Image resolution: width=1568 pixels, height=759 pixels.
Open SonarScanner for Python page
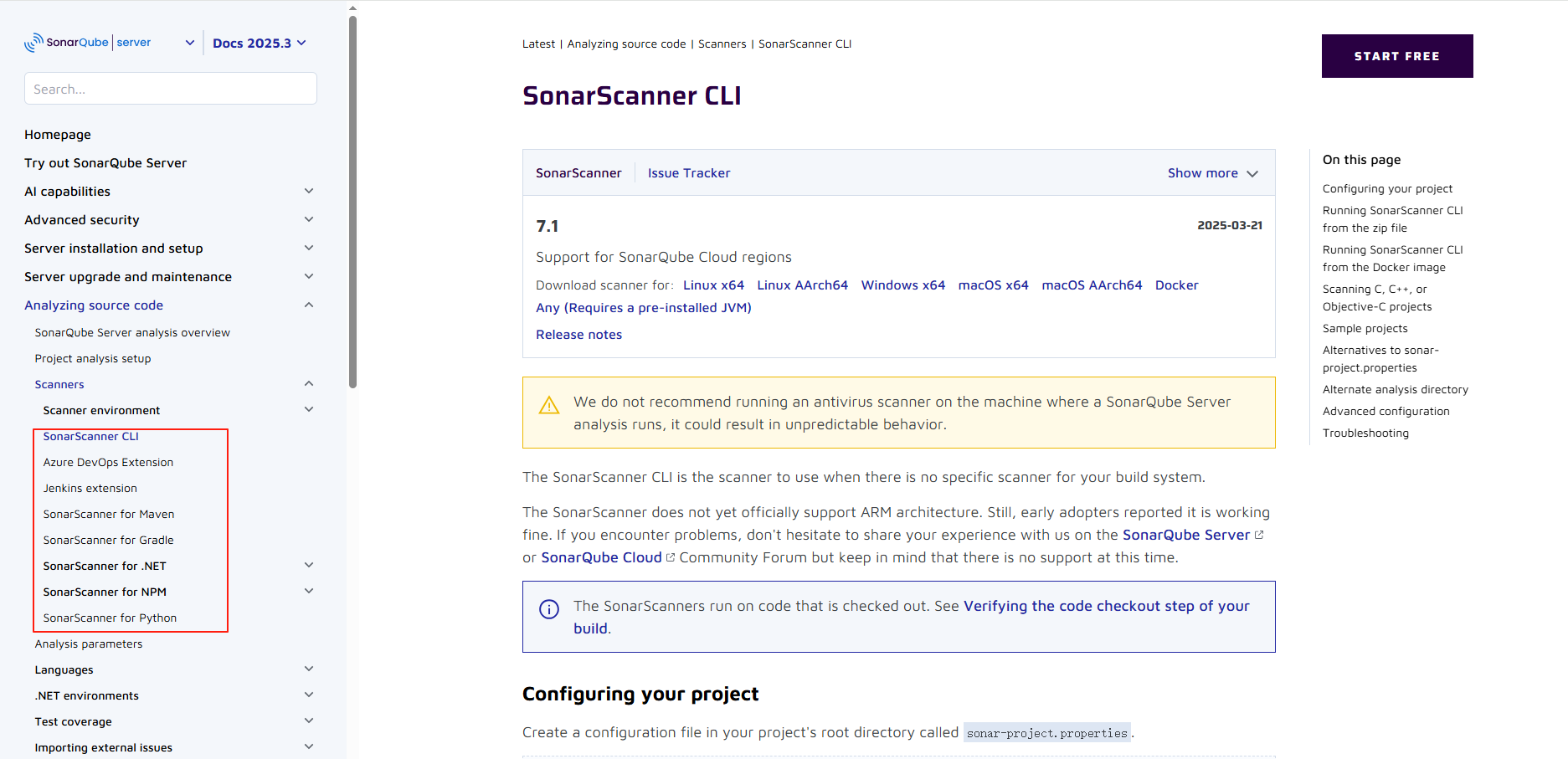click(111, 618)
